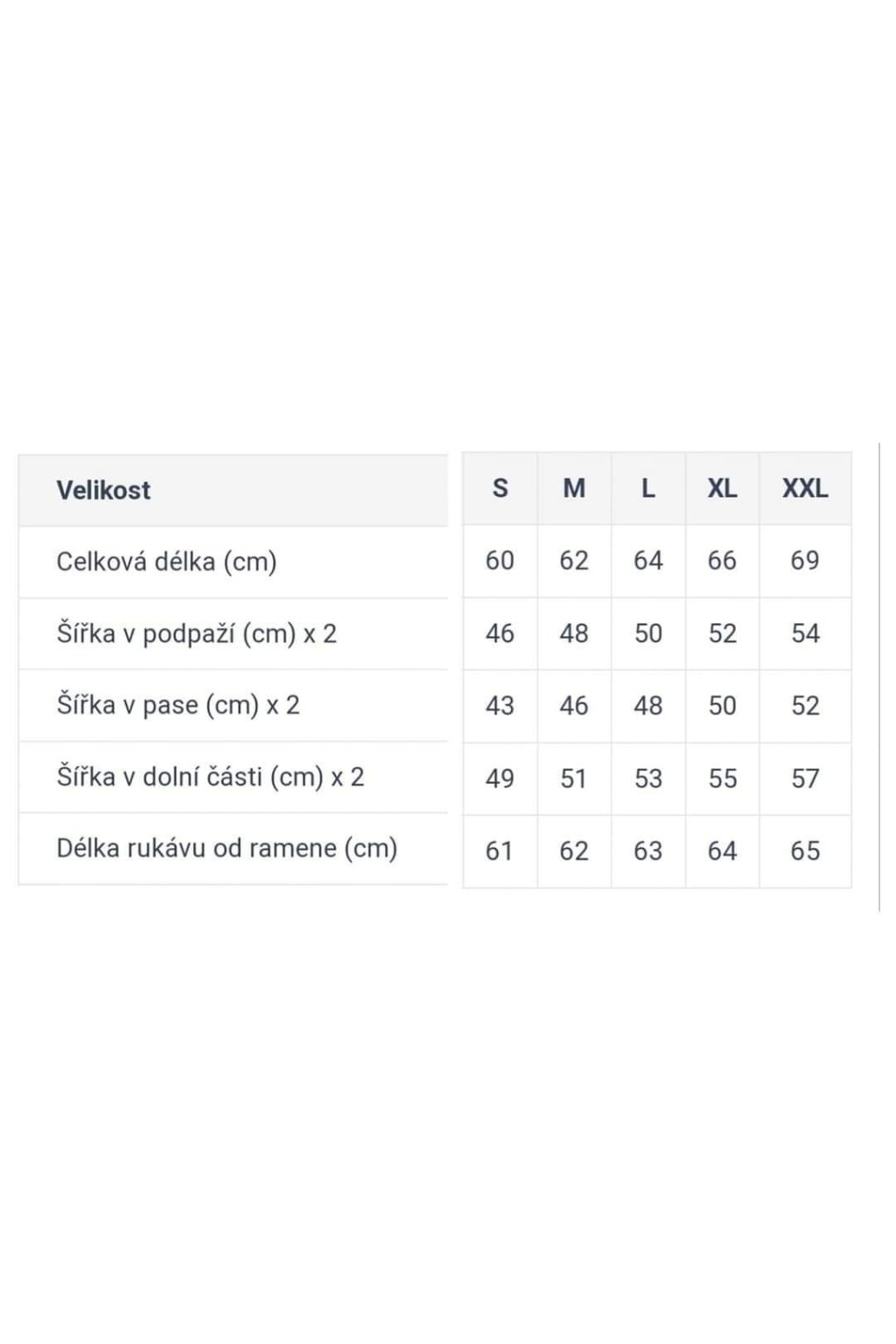Viewport: 896px width, 1344px height.
Task: Click the value 61 in sleeve length row
Action: tap(500, 851)
